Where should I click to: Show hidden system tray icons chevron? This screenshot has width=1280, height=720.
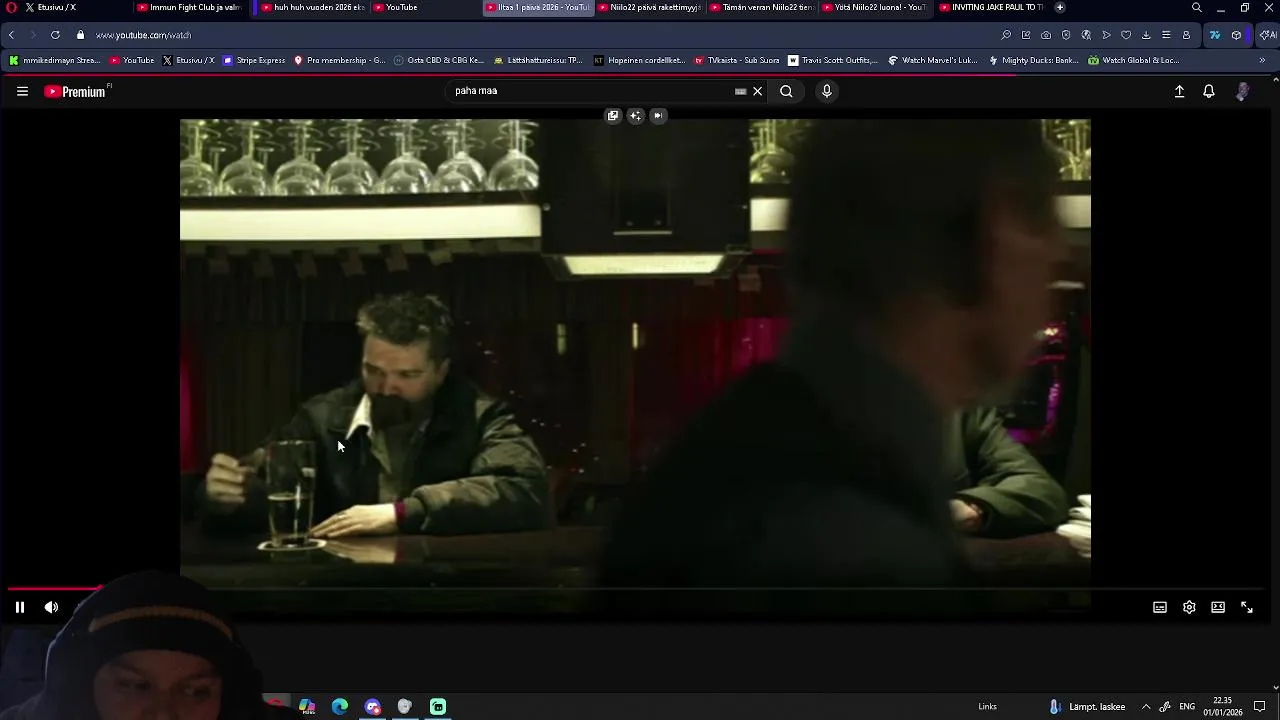pos(1146,707)
